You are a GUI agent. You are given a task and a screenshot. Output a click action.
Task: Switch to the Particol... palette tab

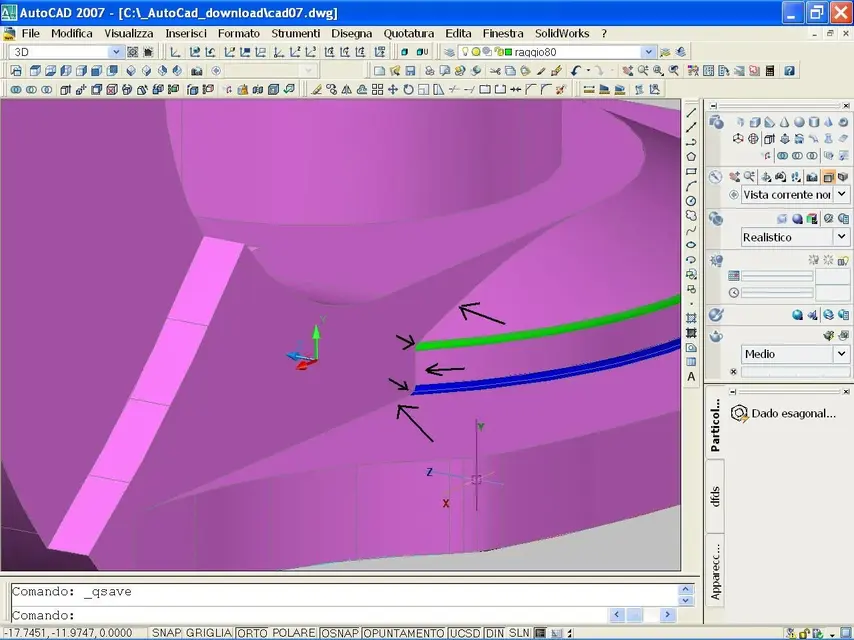[715, 425]
